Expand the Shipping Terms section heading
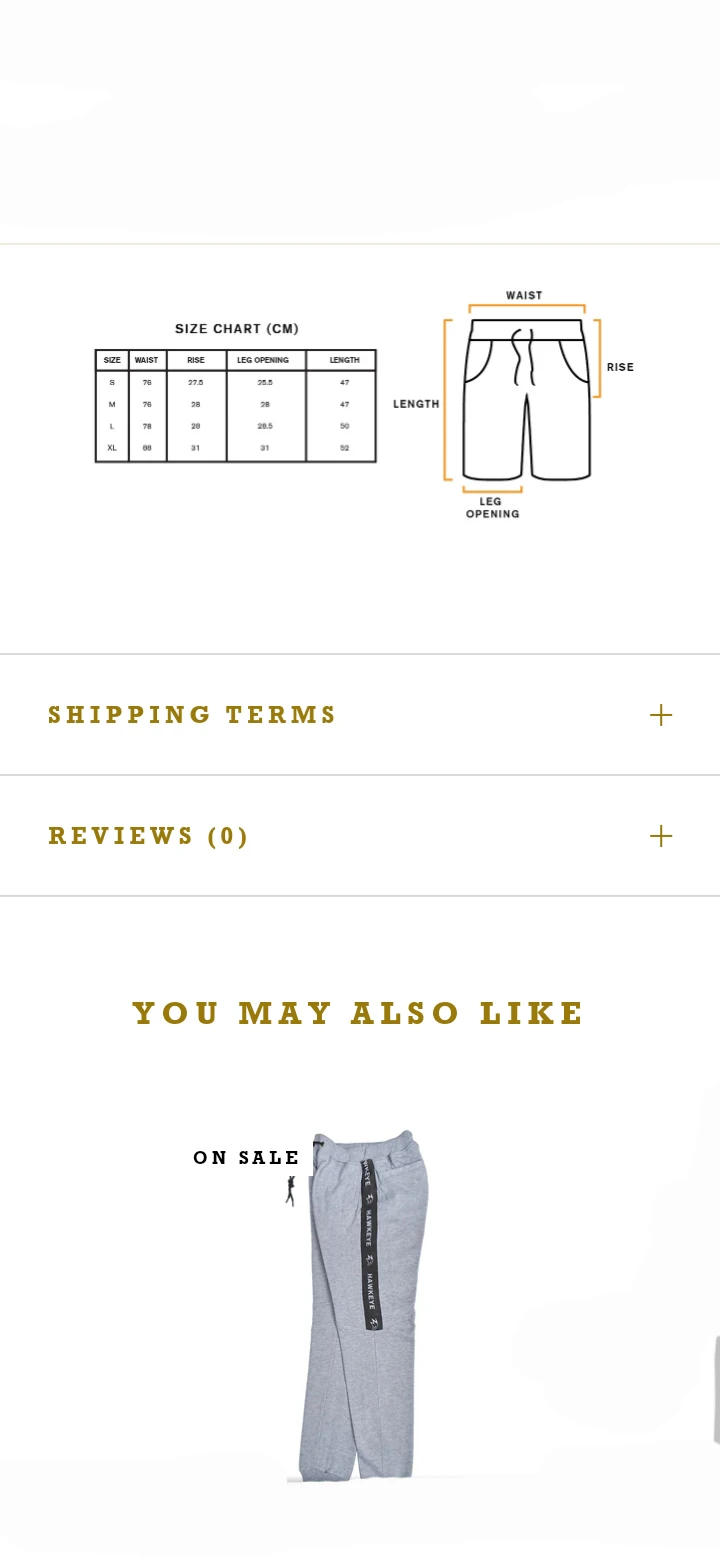Image resolution: width=720 pixels, height=1560 pixels. click(192, 715)
